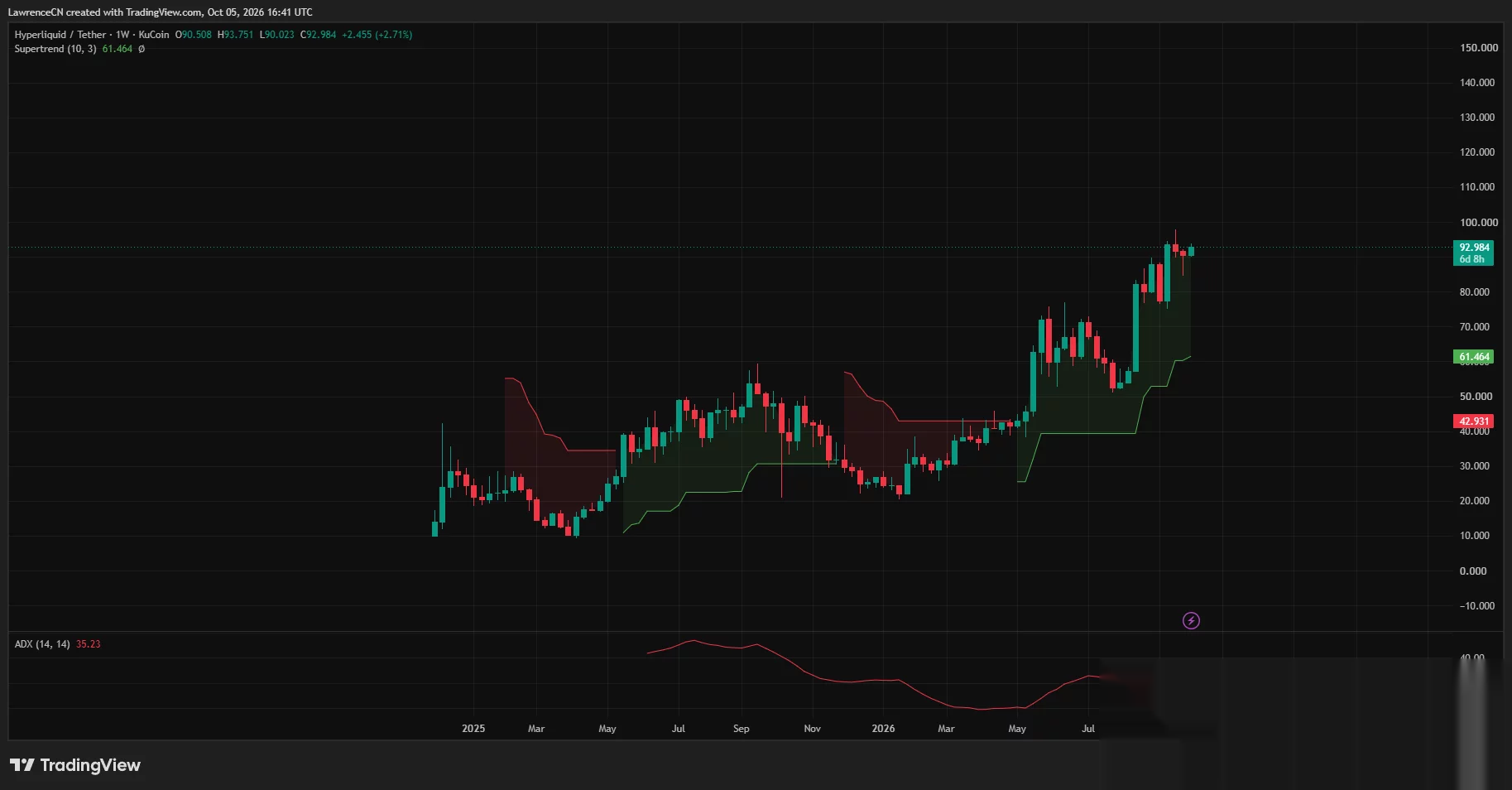This screenshot has height=790, width=1512.
Task: Click the open value O90.508
Action: [x=194, y=35]
